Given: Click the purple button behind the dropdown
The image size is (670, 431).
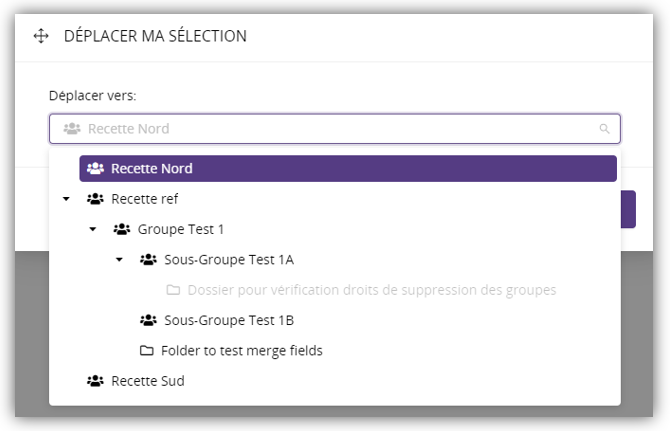Looking at the screenshot, I should 628,210.
